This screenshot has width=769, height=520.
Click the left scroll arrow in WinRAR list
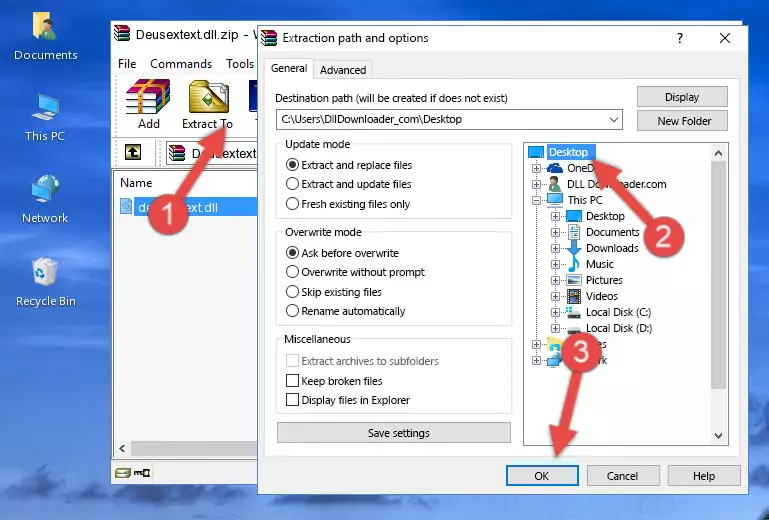(x=122, y=448)
